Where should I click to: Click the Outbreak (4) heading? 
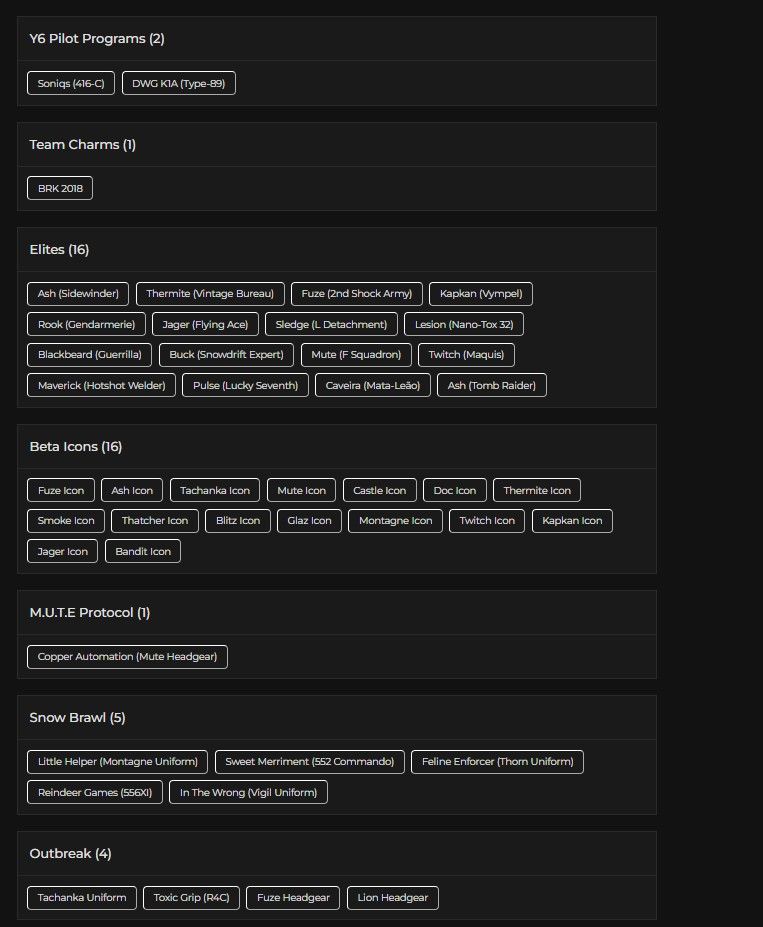click(70, 853)
